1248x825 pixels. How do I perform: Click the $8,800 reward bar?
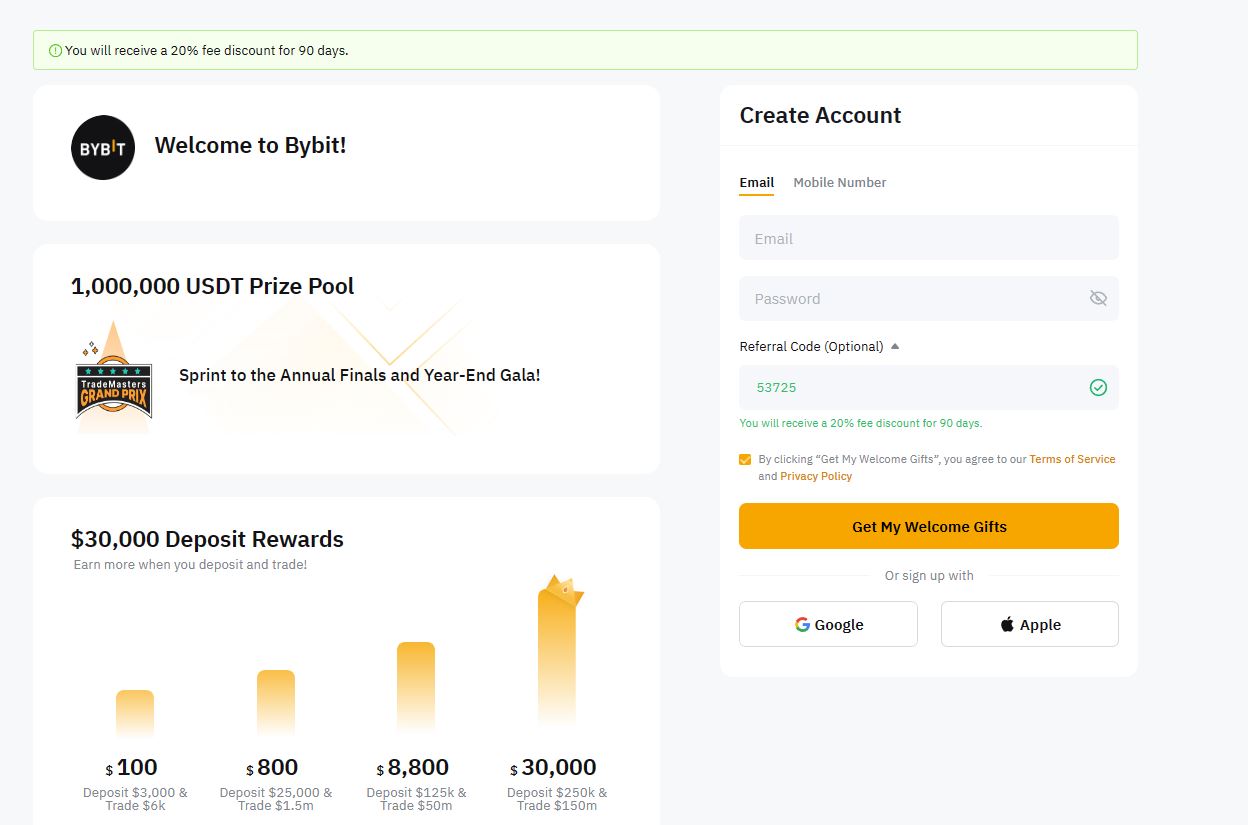pyautogui.click(x=416, y=688)
